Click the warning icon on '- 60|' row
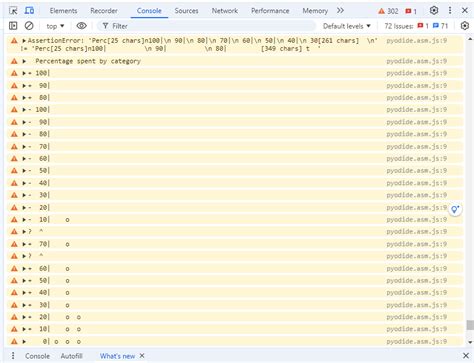This screenshot has width=474, height=363. pos(14,159)
